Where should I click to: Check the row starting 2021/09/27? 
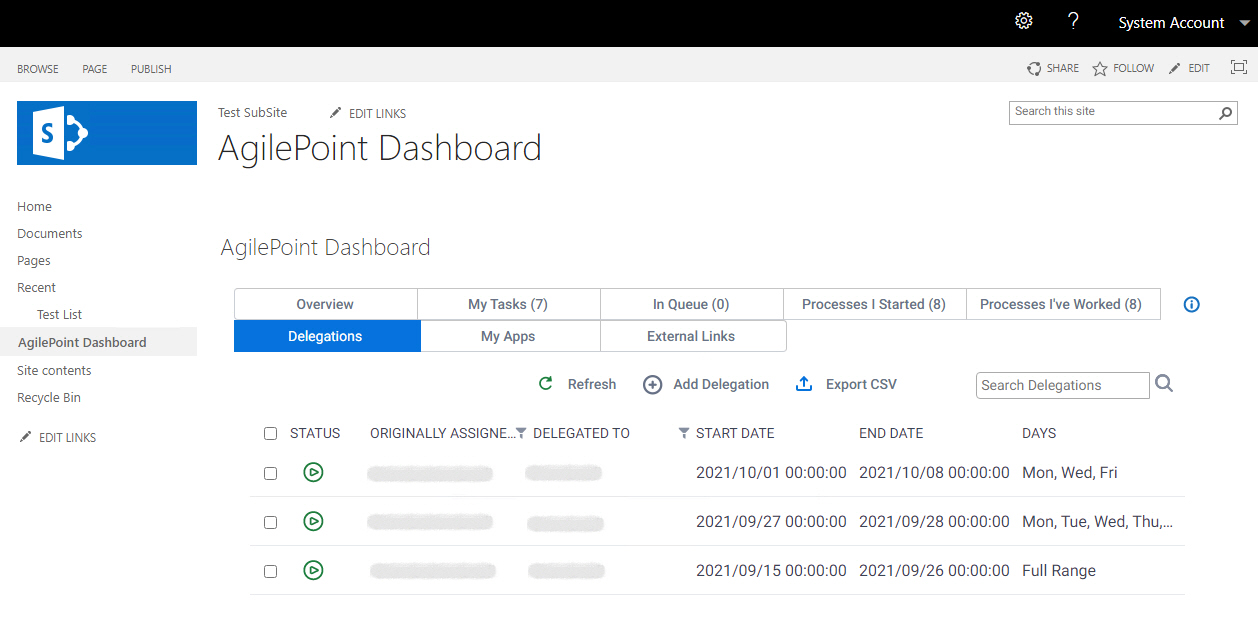[270, 522]
